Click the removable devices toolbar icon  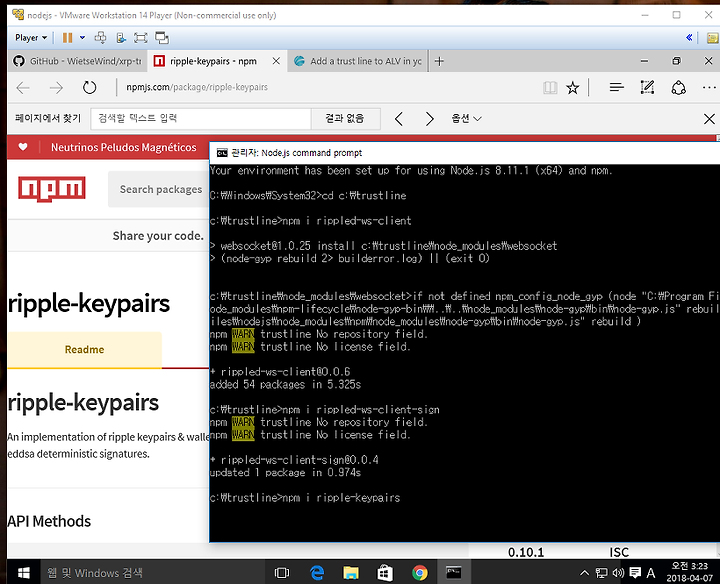[x=121, y=38]
